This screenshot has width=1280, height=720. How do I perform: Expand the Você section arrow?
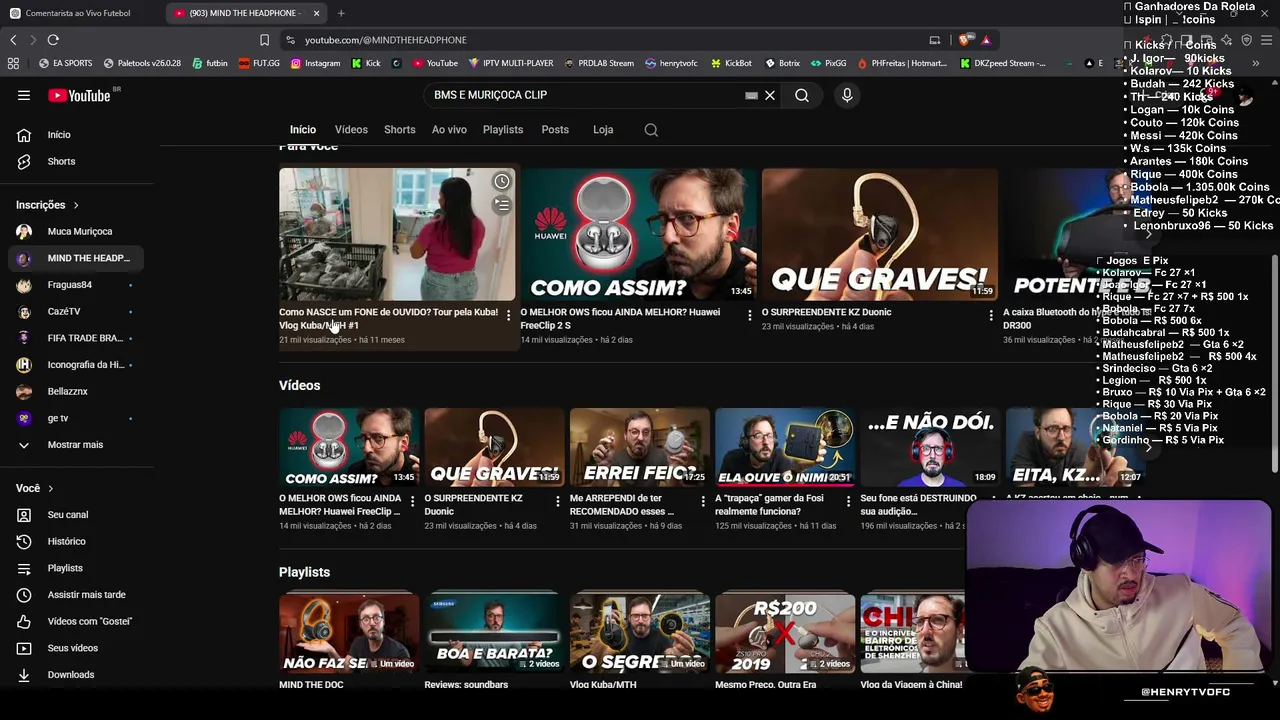point(50,488)
